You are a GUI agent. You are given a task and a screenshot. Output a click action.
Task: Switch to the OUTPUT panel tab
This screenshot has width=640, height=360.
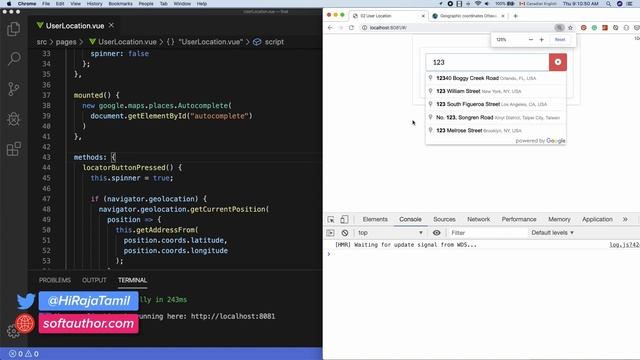point(94,280)
